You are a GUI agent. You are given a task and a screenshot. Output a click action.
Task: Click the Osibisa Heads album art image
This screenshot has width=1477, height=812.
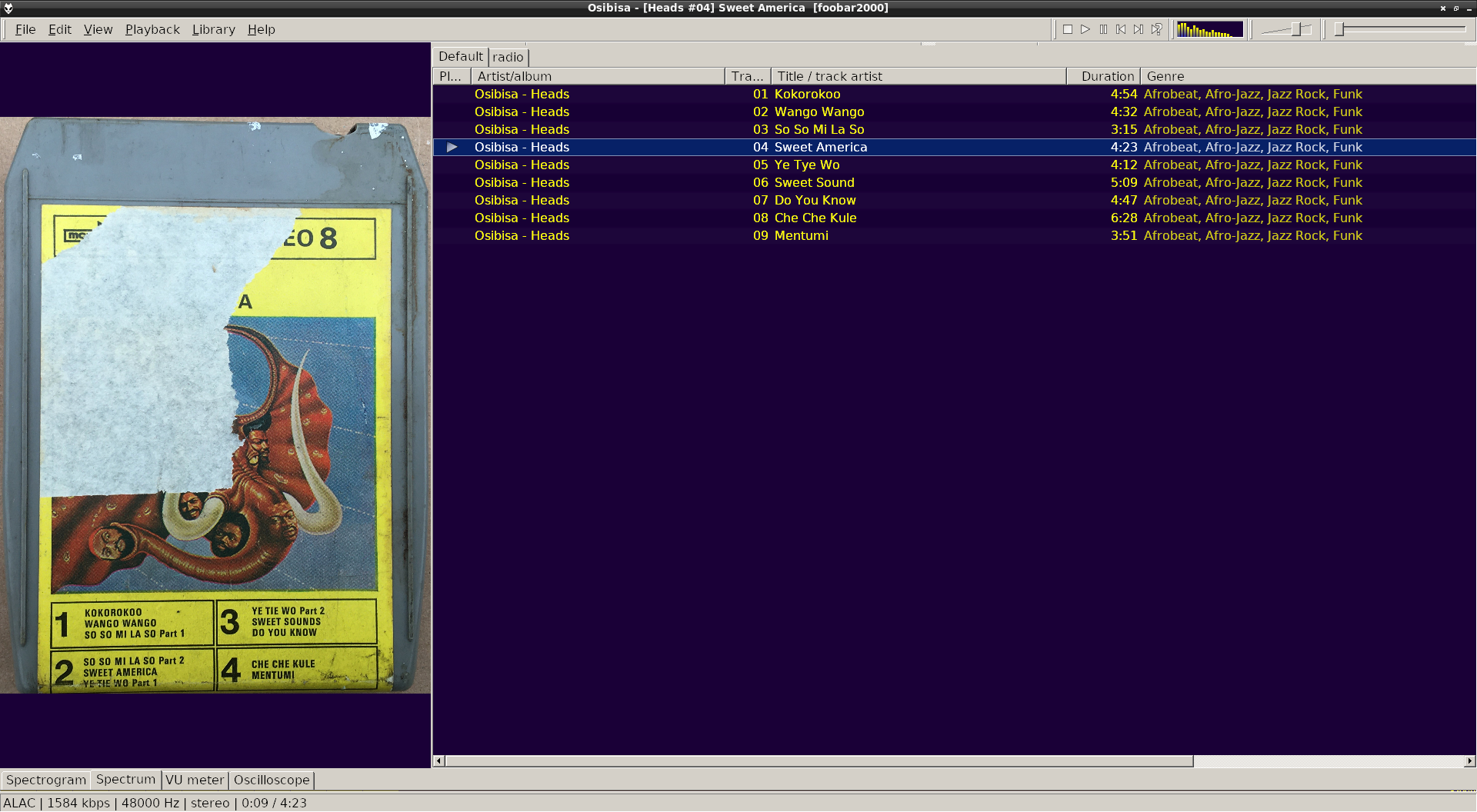point(215,405)
